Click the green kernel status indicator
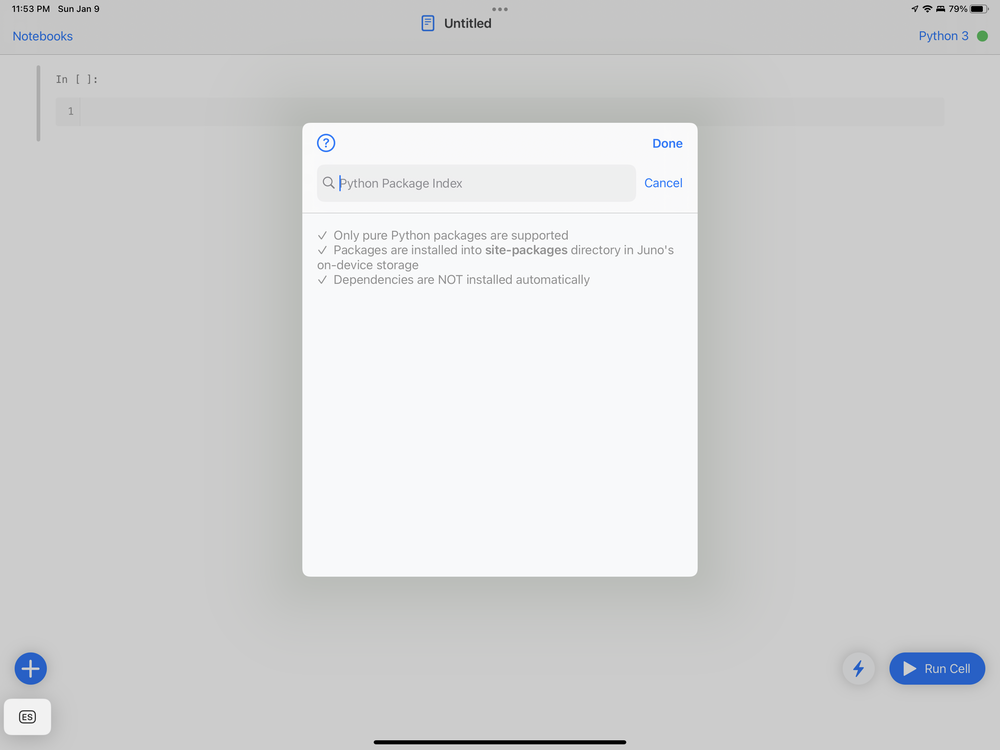 [x=982, y=36]
